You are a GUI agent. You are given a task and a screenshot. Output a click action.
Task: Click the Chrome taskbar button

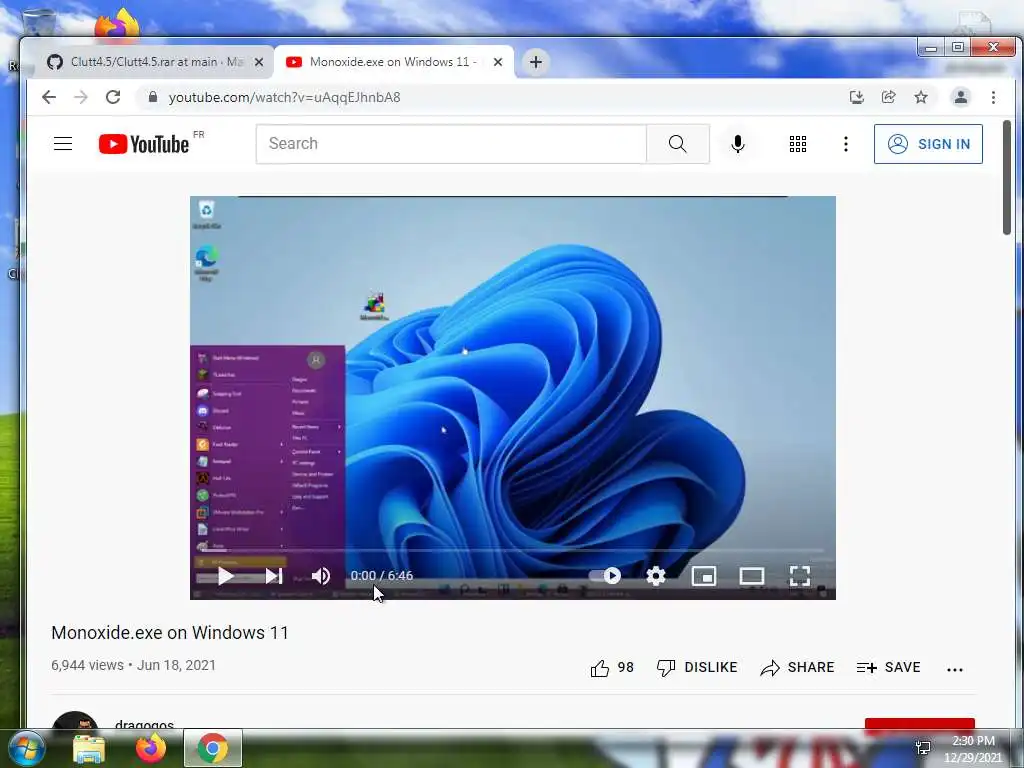pyautogui.click(x=213, y=748)
